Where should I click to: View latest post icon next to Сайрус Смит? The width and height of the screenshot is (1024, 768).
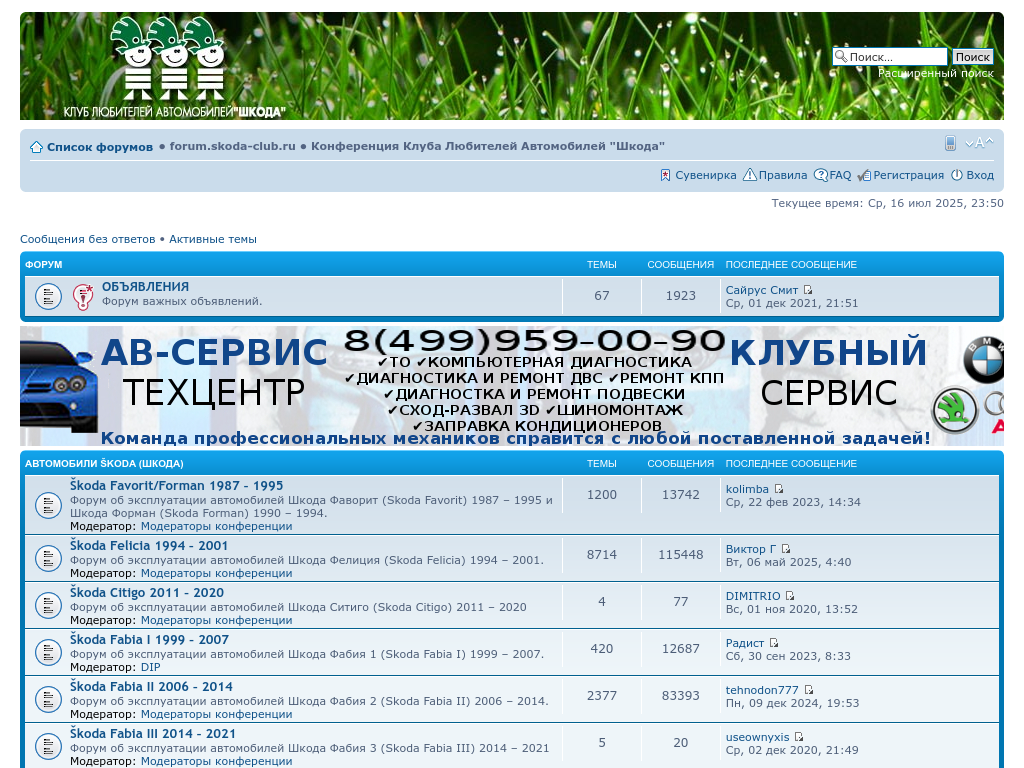point(808,290)
